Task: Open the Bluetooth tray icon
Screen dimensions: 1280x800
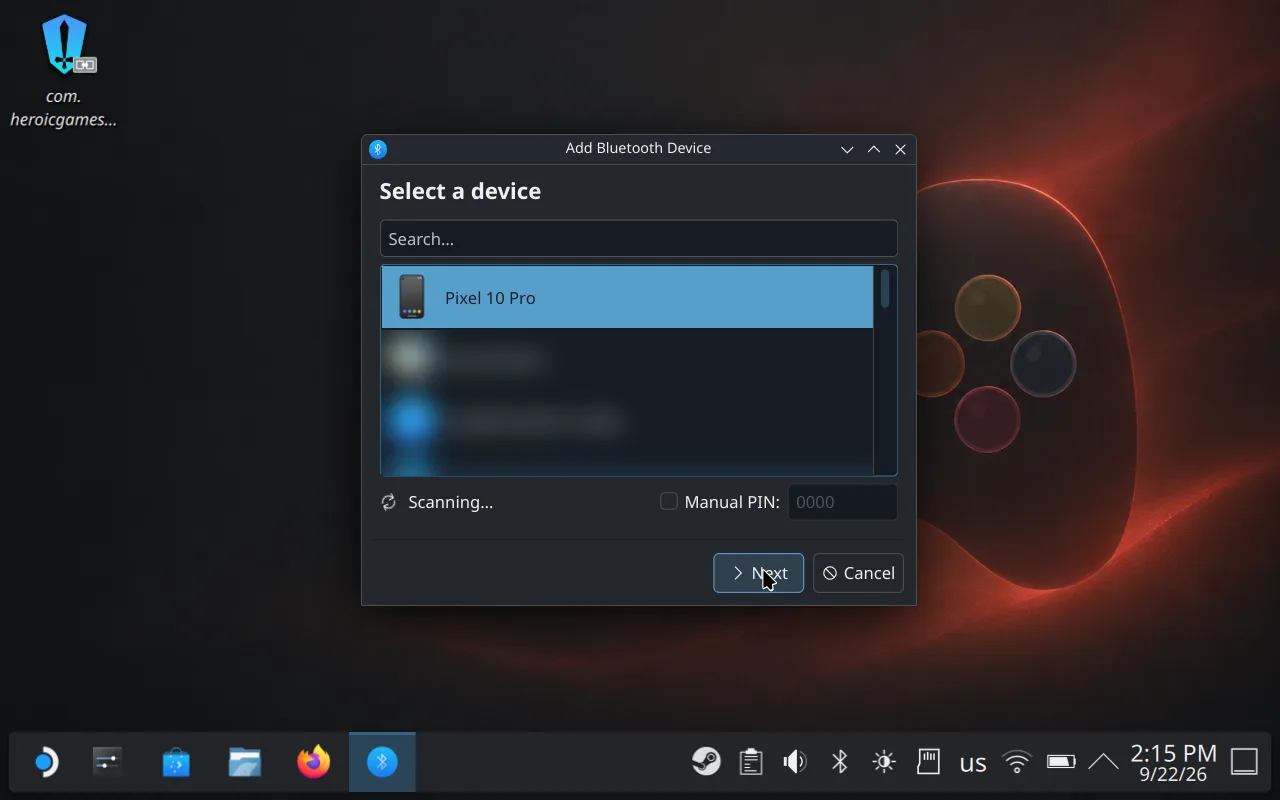Action: point(840,762)
